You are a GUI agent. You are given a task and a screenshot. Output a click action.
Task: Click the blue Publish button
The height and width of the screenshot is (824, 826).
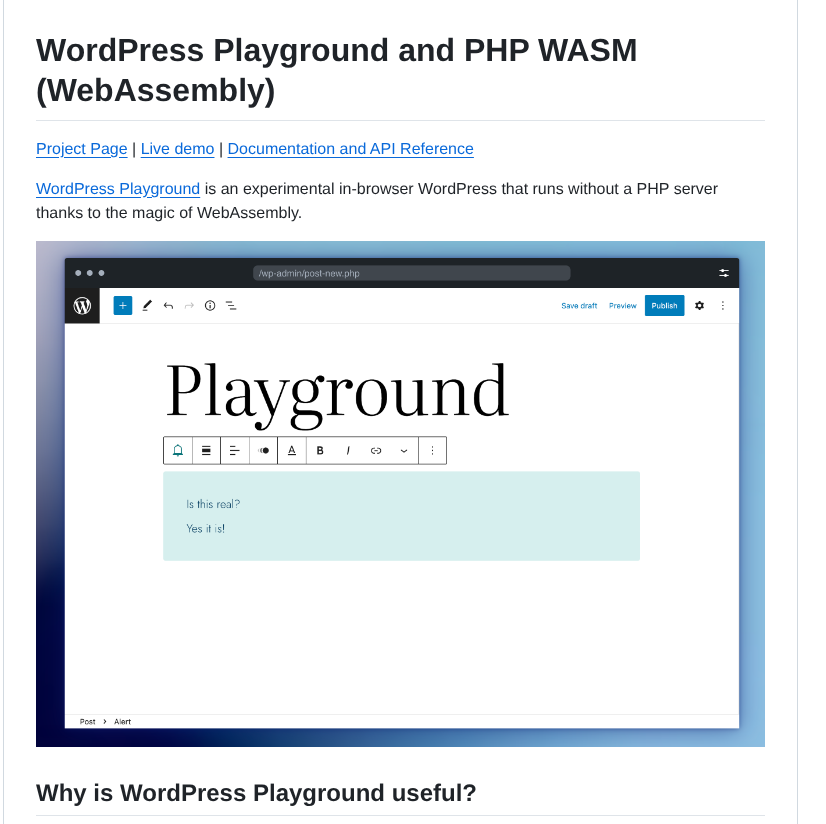point(664,306)
